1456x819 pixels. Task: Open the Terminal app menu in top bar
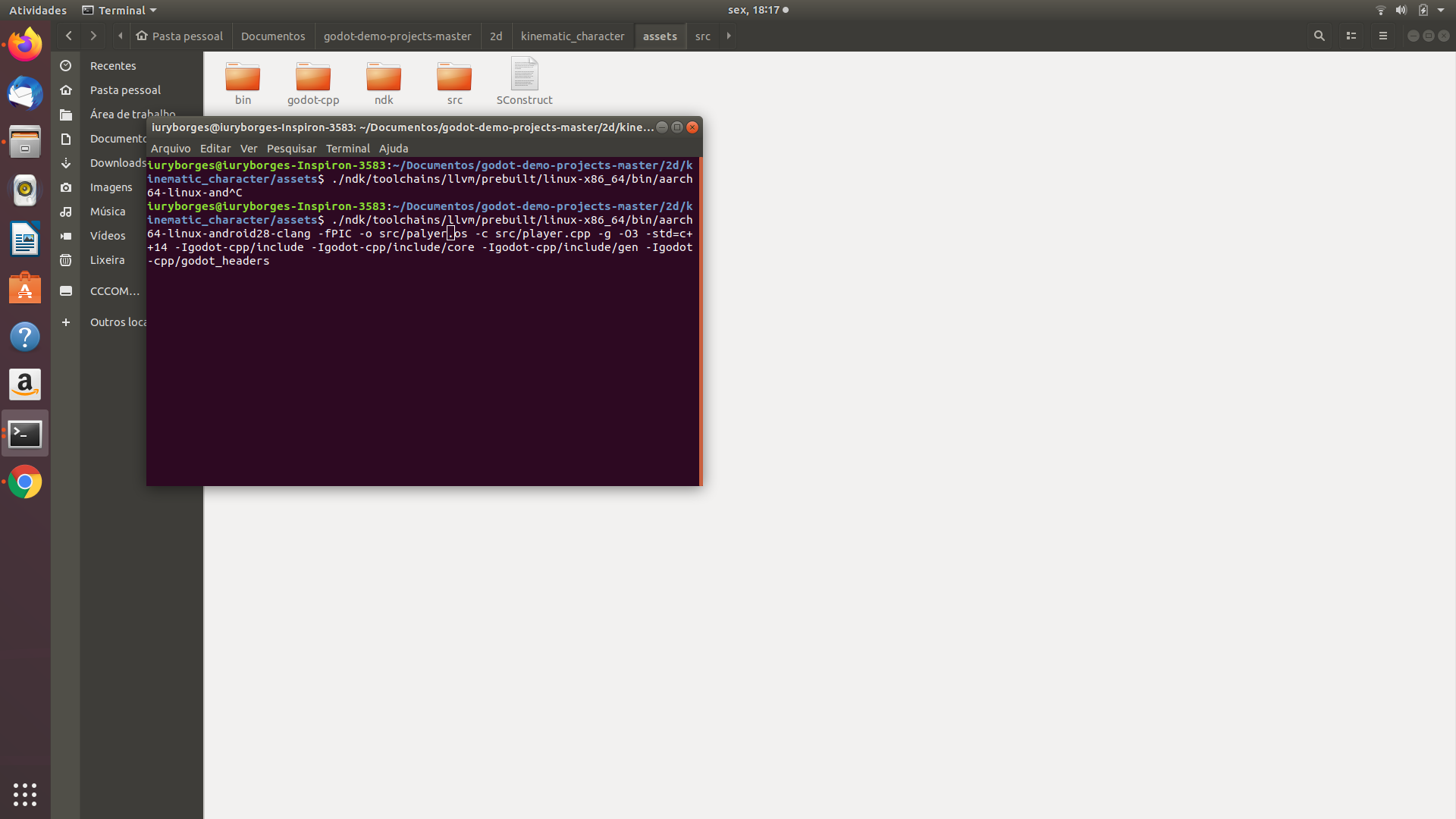118,10
